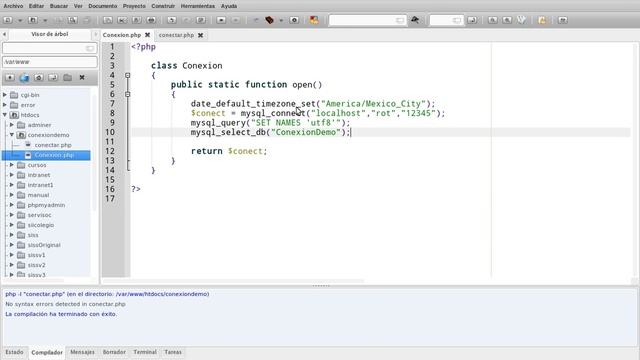Collapse the htdocs folder

(x=5, y=115)
